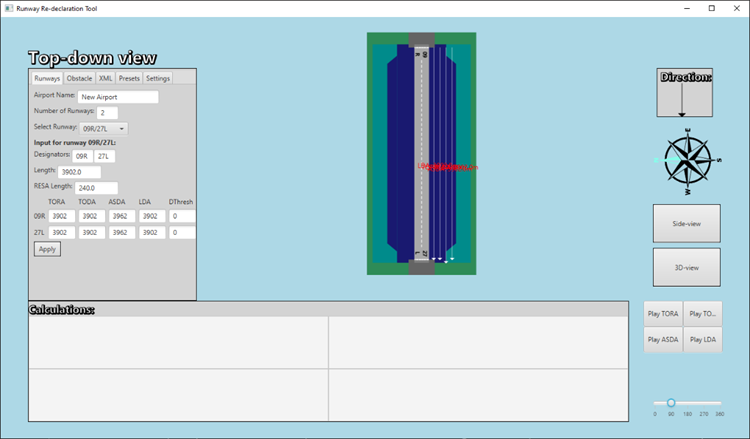Switch to the Runways tab

coord(47,78)
